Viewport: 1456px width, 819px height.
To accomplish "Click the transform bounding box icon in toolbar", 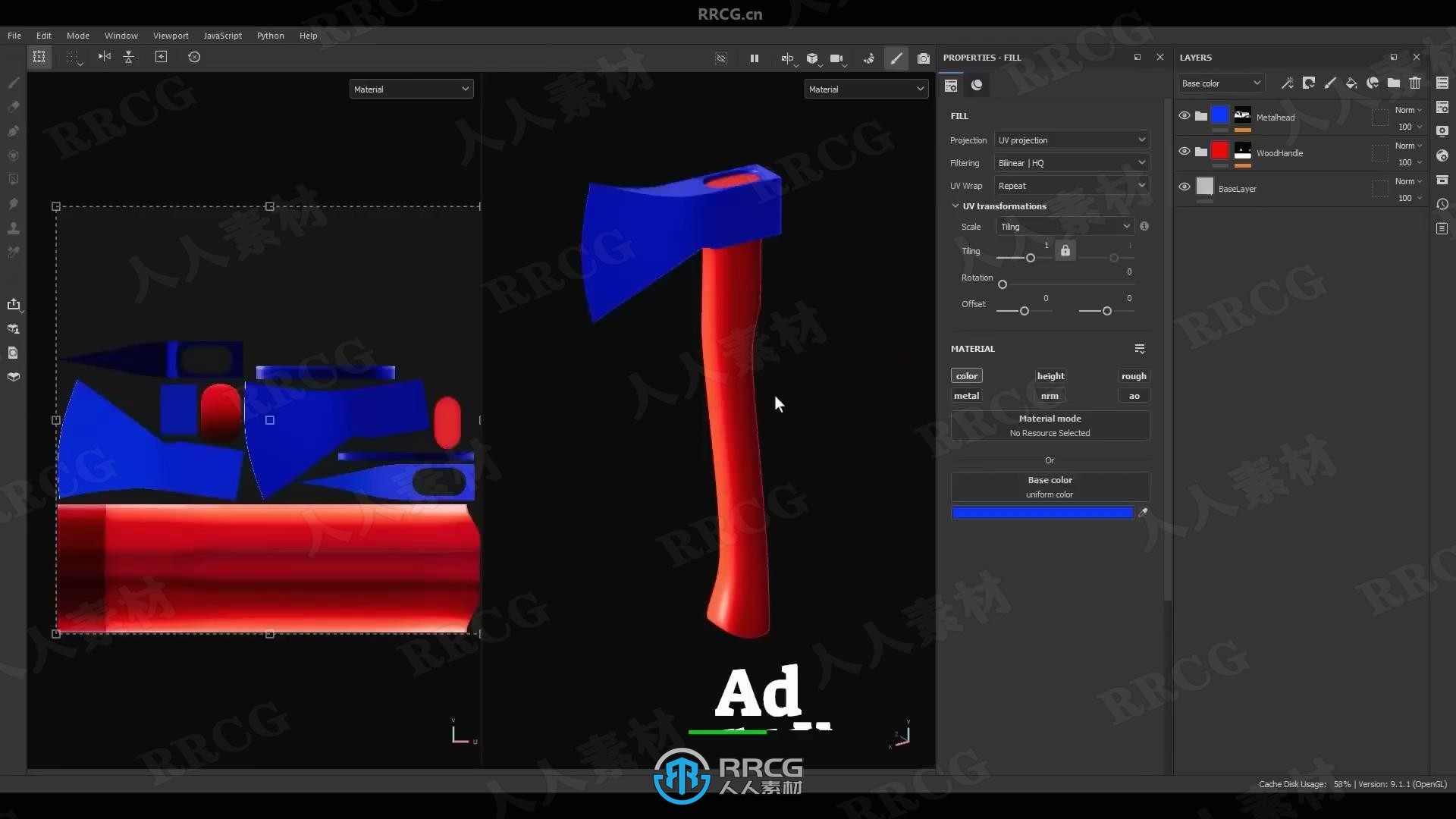I will pyautogui.click(x=39, y=57).
